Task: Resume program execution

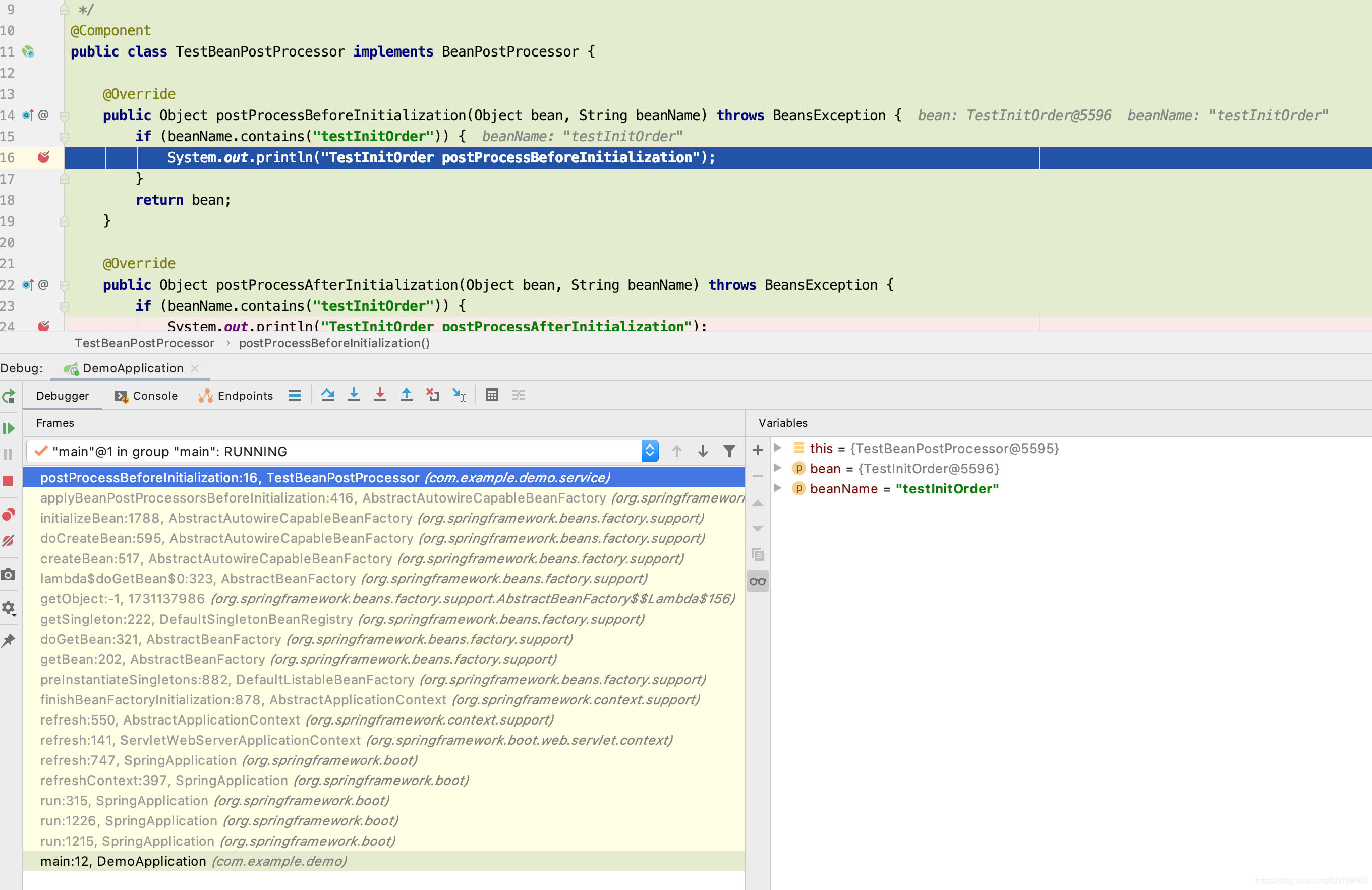Action: click(9, 428)
